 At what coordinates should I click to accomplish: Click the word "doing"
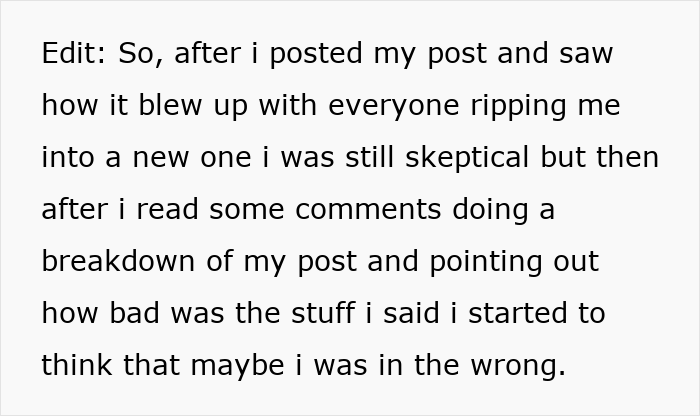pos(488,210)
